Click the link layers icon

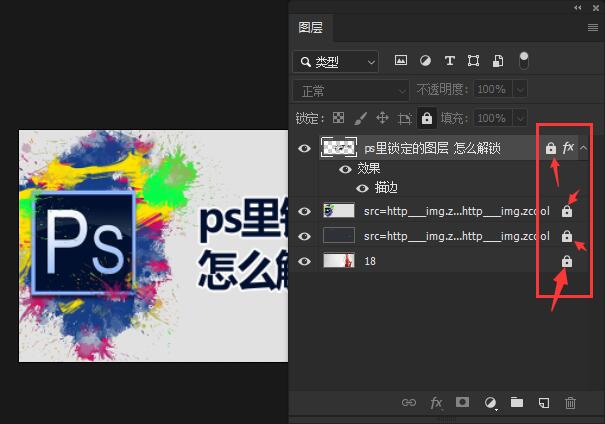click(x=409, y=403)
